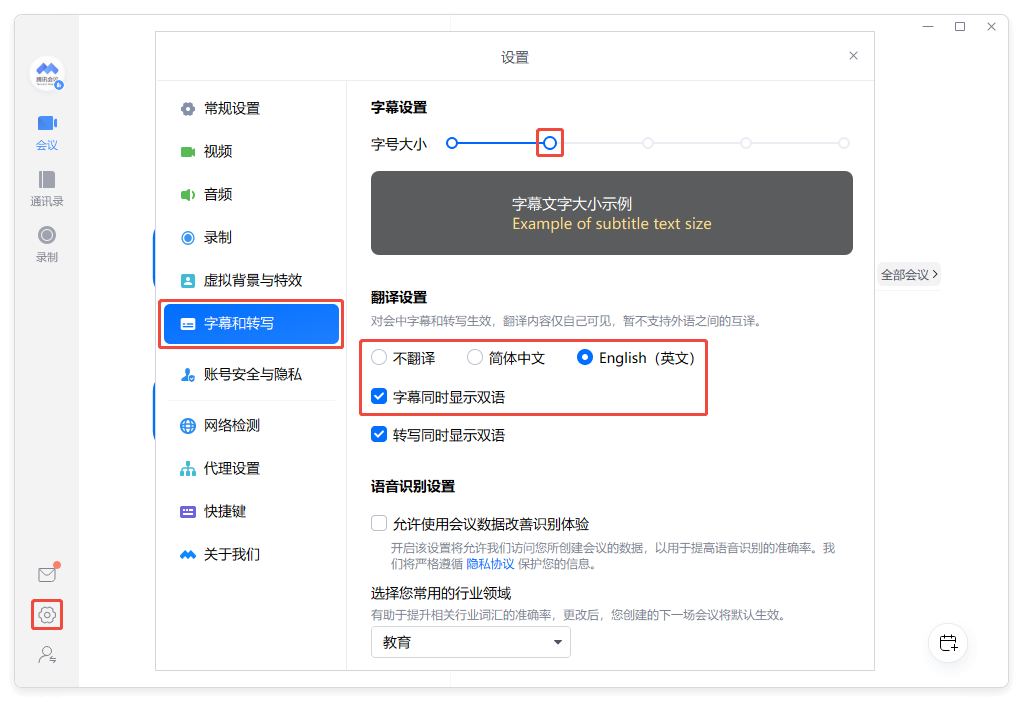The height and width of the screenshot is (702, 1023).
Task: Maximize the Tencent Meeting main window
Action: [x=960, y=27]
